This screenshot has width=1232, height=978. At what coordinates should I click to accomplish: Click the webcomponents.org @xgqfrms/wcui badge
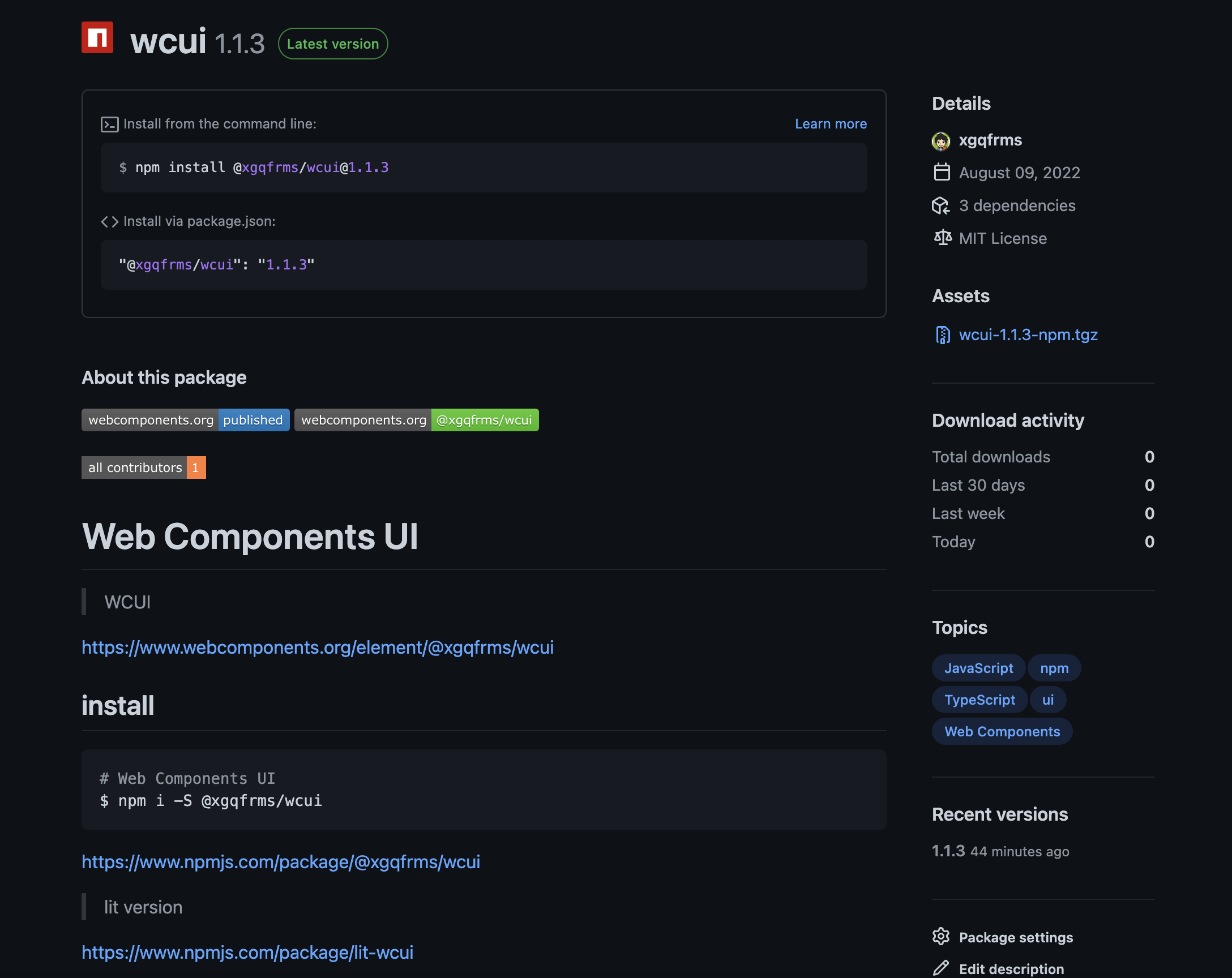click(x=416, y=420)
